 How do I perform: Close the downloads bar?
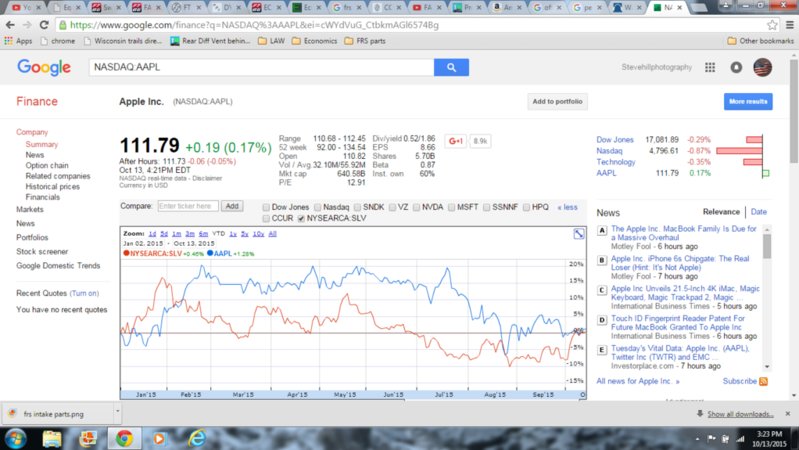pos(788,414)
